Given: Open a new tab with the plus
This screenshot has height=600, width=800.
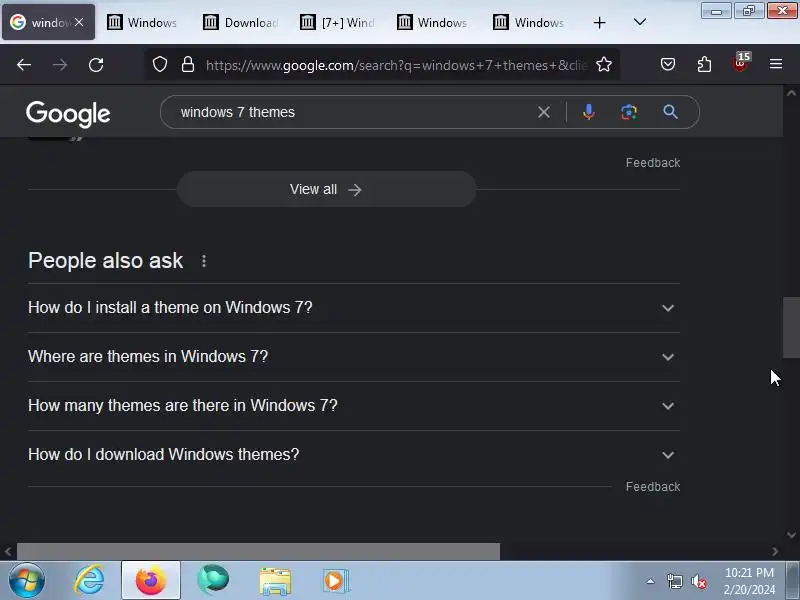Looking at the screenshot, I should pos(599,22).
